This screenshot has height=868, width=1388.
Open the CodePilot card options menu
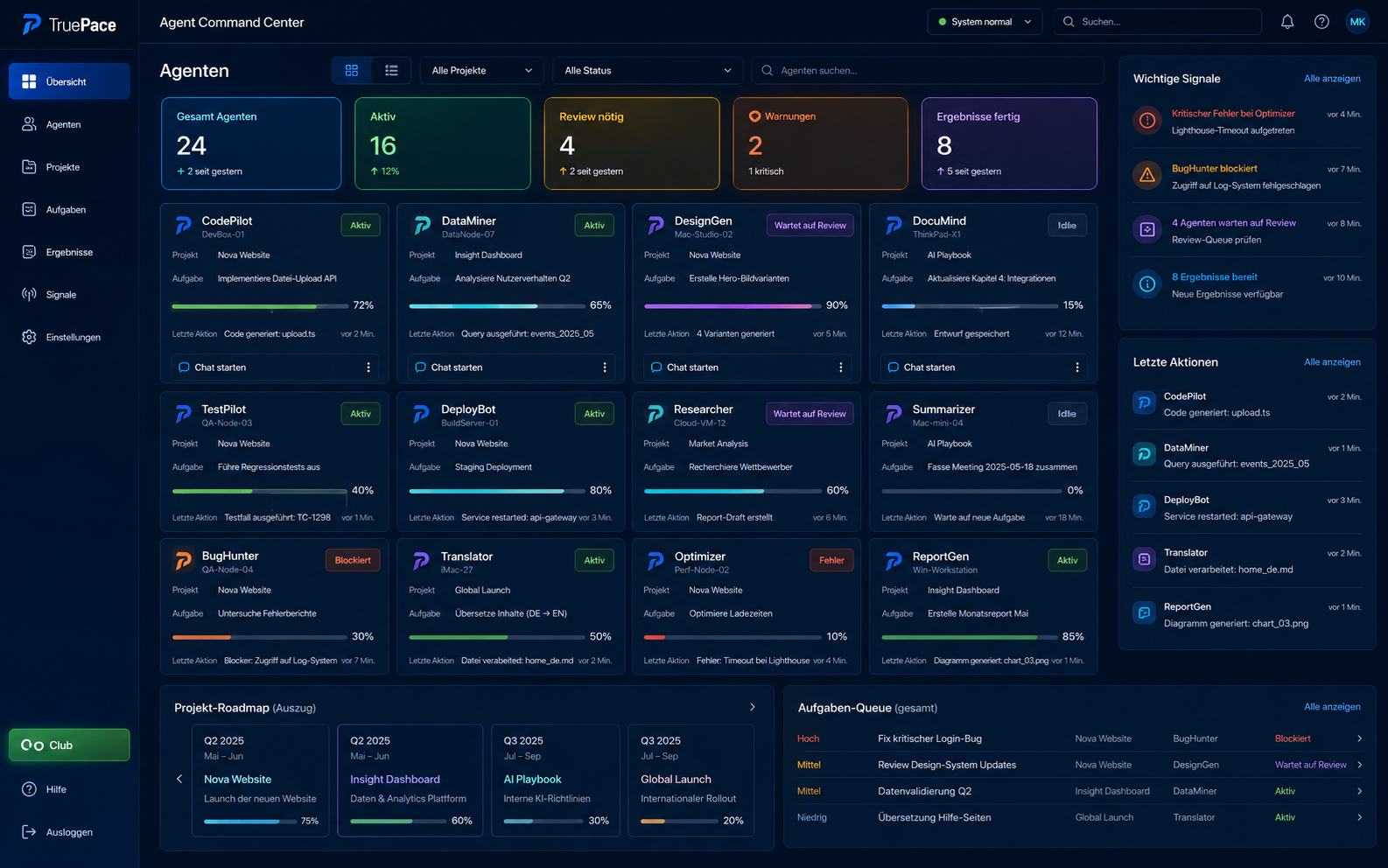tap(368, 367)
